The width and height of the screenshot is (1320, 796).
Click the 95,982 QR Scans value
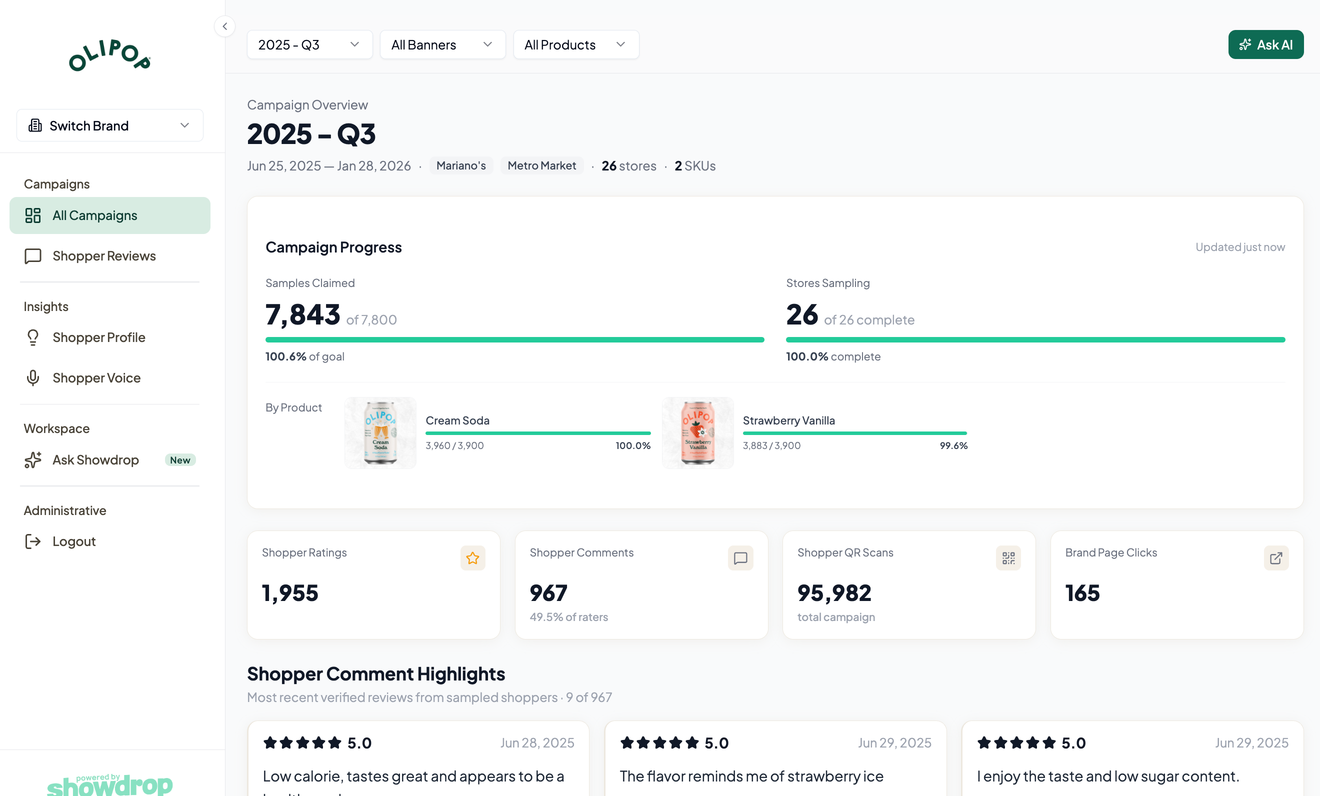tap(835, 593)
